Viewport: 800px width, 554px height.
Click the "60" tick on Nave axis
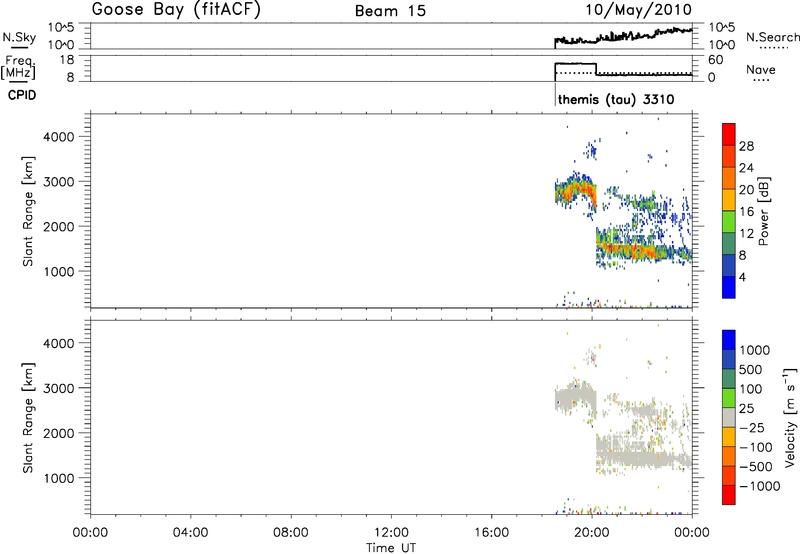[x=715, y=60]
